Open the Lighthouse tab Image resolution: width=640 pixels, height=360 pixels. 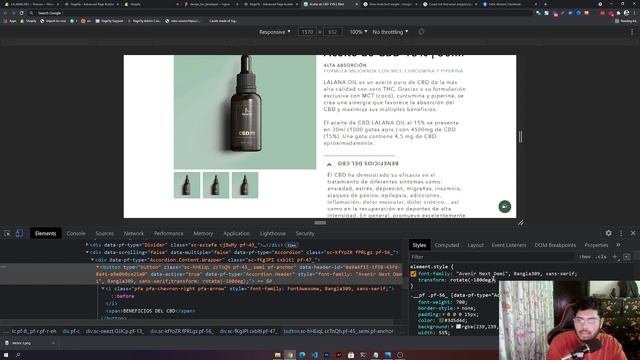coord(273,233)
